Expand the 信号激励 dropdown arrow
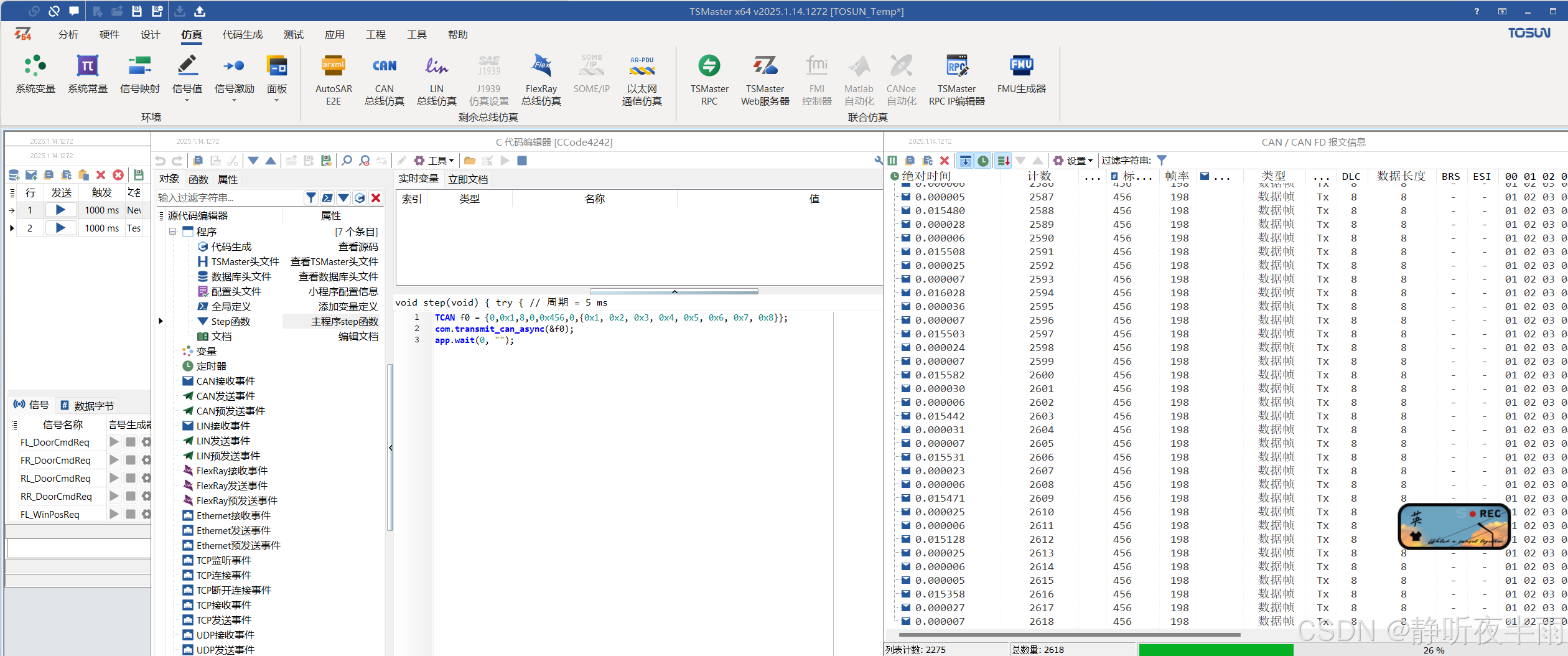Screen dimensions: 1568x656 (x=235, y=100)
